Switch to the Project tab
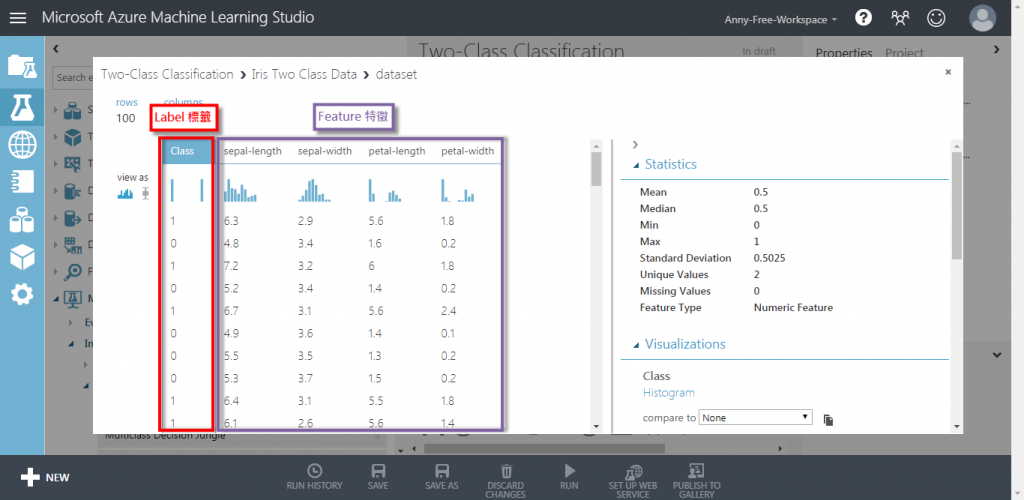This screenshot has width=1024, height=500. pyautogui.click(x=904, y=53)
